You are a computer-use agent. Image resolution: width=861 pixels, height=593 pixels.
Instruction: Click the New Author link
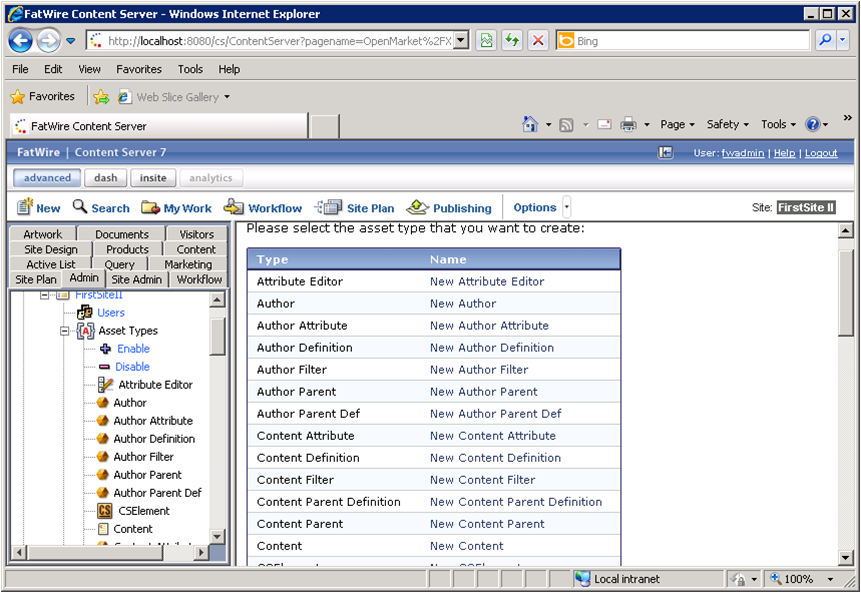click(463, 304)
